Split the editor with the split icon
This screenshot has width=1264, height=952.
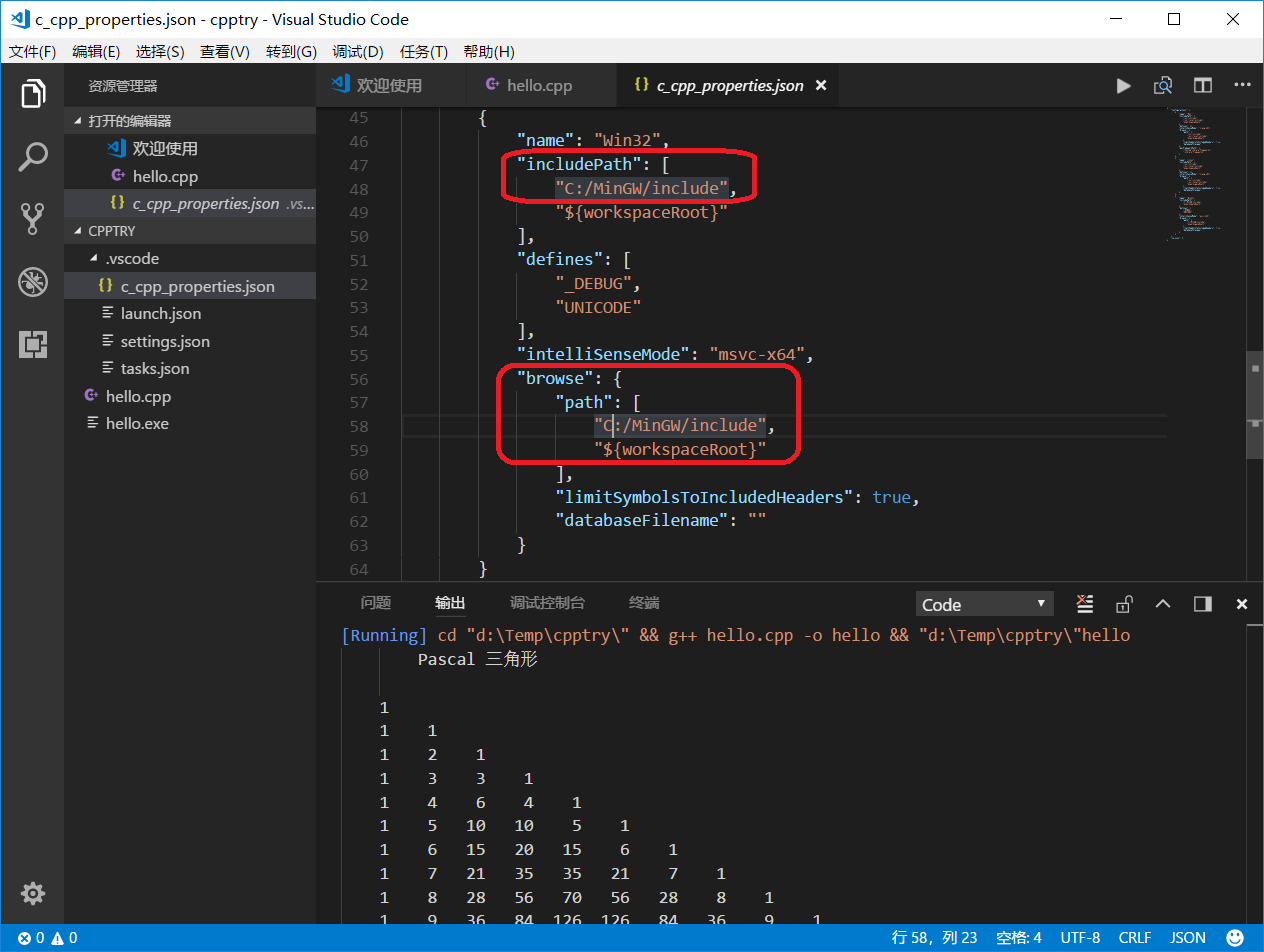pos(1203,86)
